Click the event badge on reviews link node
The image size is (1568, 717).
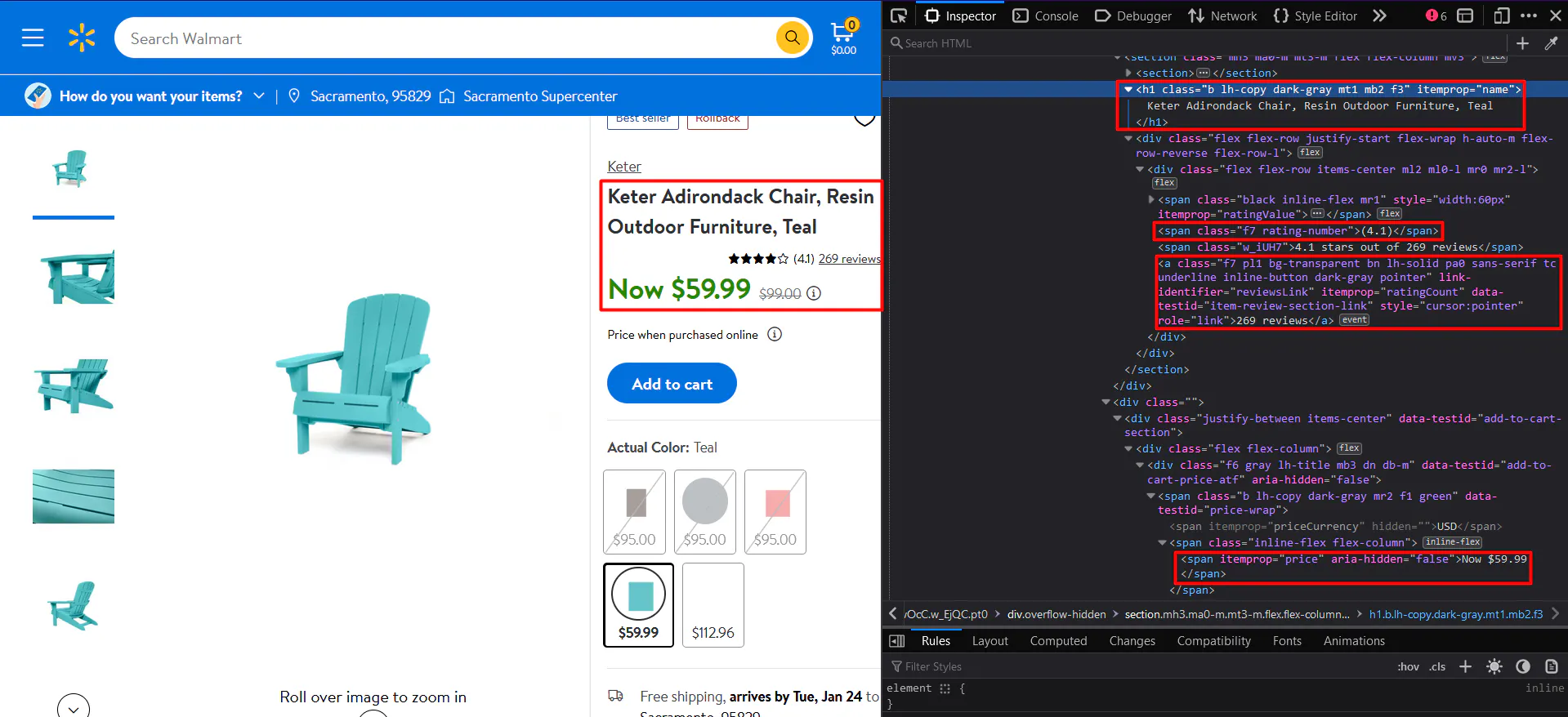(x=1354, y=320)
